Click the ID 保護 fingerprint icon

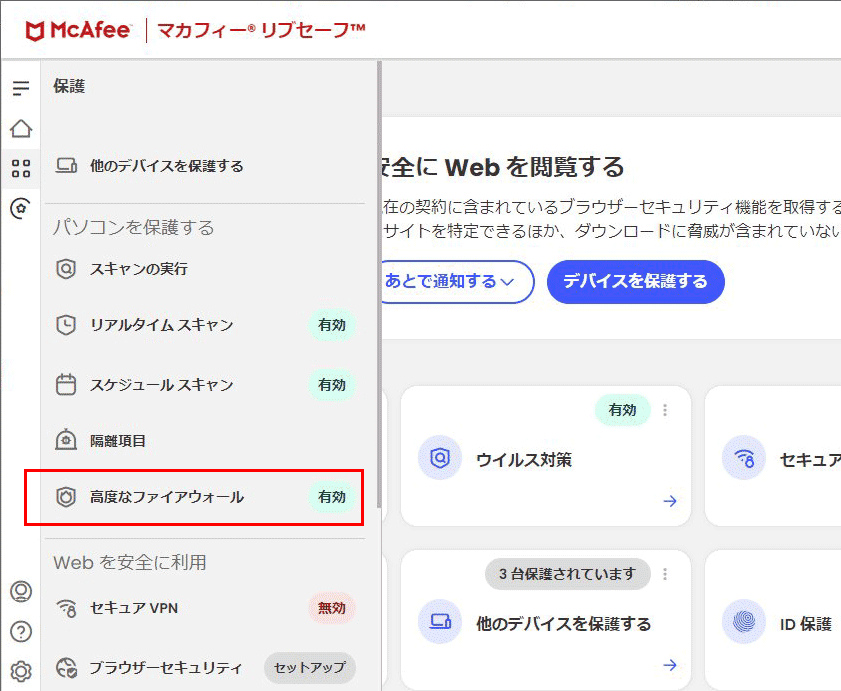coord(743,622)
